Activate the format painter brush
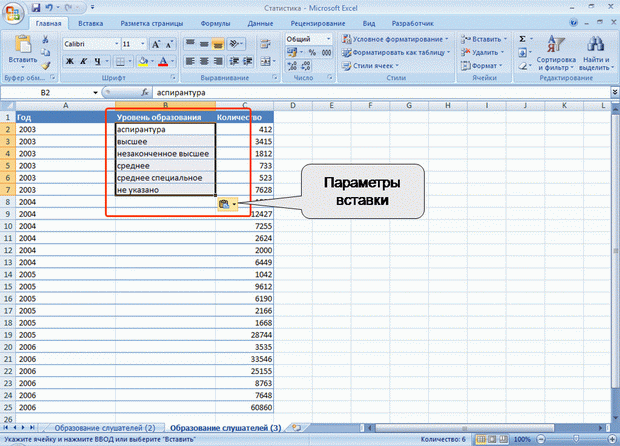The width and height of the screenshot is (620, 446). [45, 65]
